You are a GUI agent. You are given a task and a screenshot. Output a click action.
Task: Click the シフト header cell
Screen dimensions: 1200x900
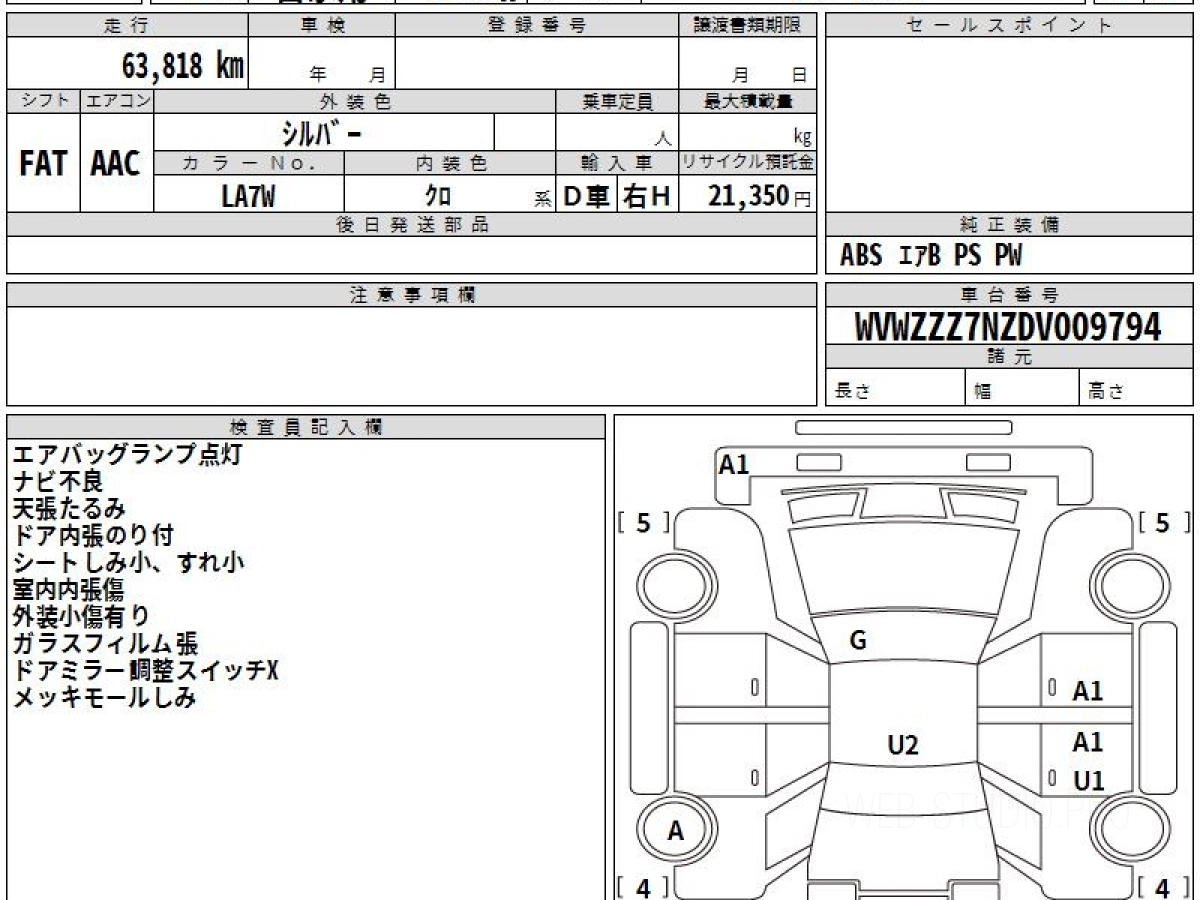44,101
